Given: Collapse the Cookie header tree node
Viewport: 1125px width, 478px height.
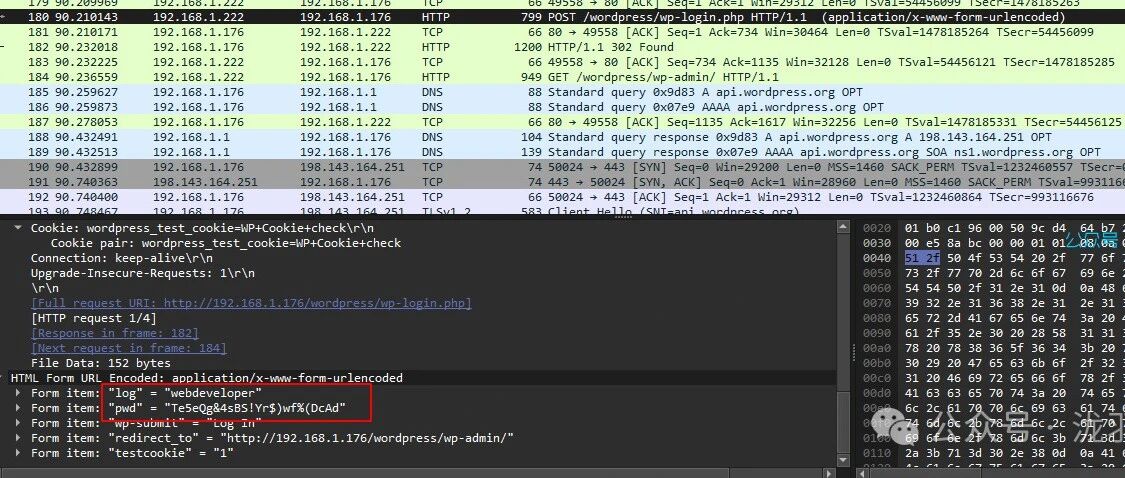Looking at the screenshot, I should tap(17, 228).
